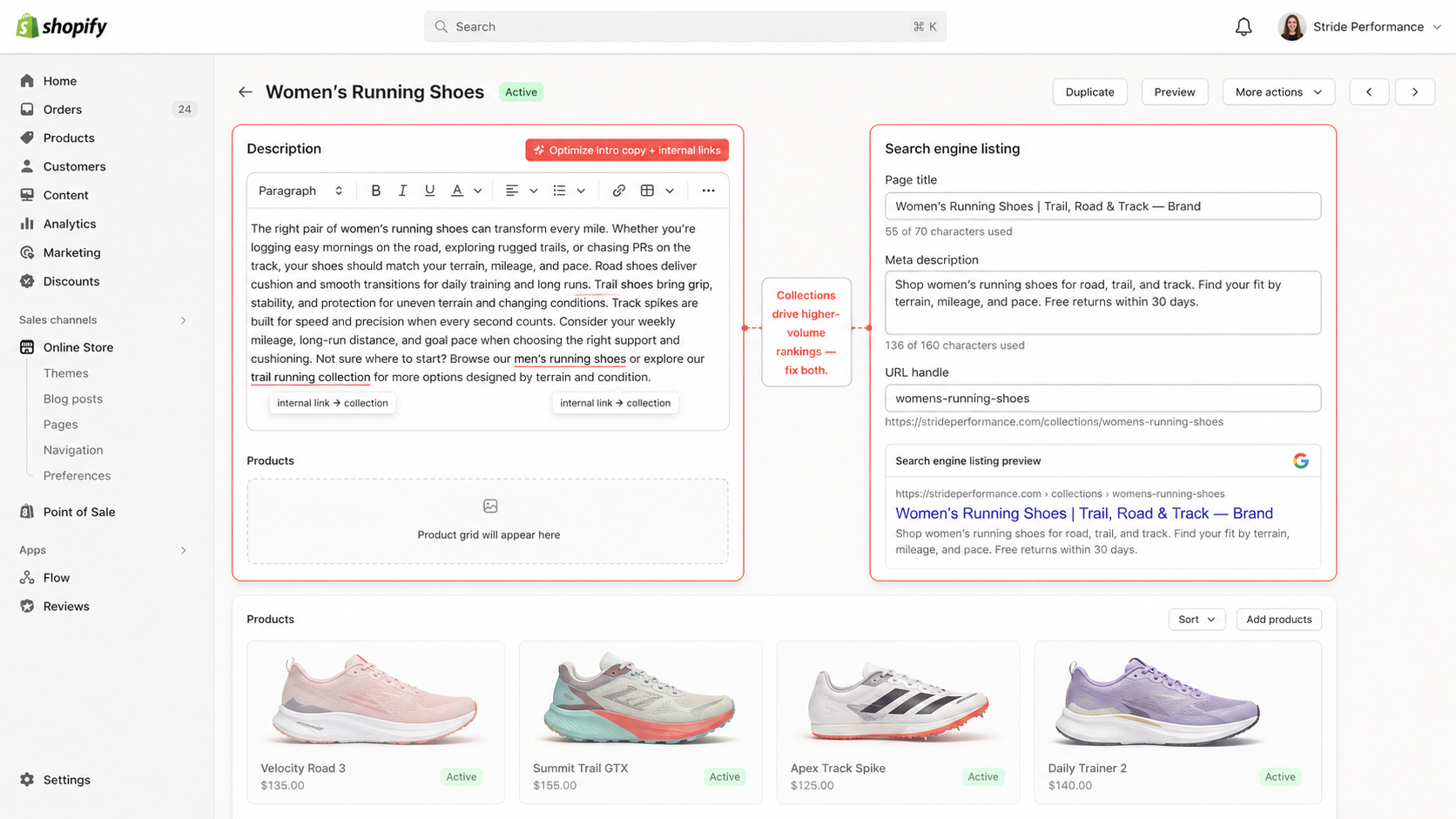Click inside the URL handle field
The height and width of the screenshot is (819, 1456).
tap(1102, 398)
